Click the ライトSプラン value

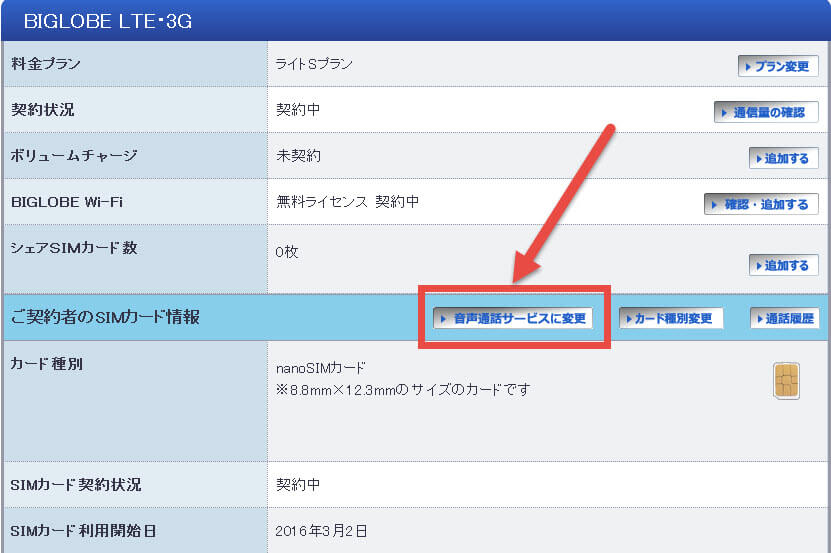click(x=314, y=64)
